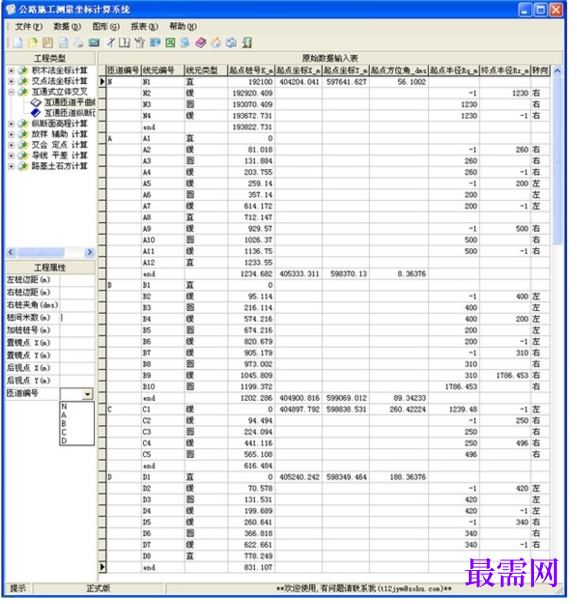The height and width of the screenshot is (604, 577).
Task: Open the 图形(G) menu
Action: click(x=106, y=27)
